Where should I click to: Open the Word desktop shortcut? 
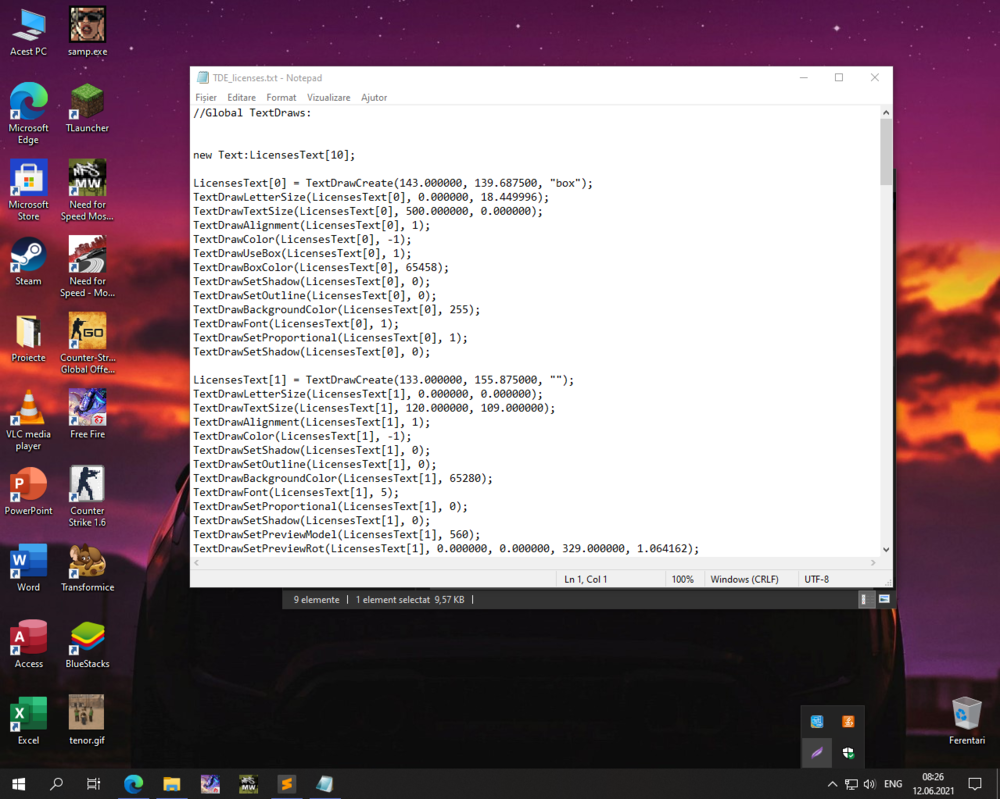click(x=29, y=568)
